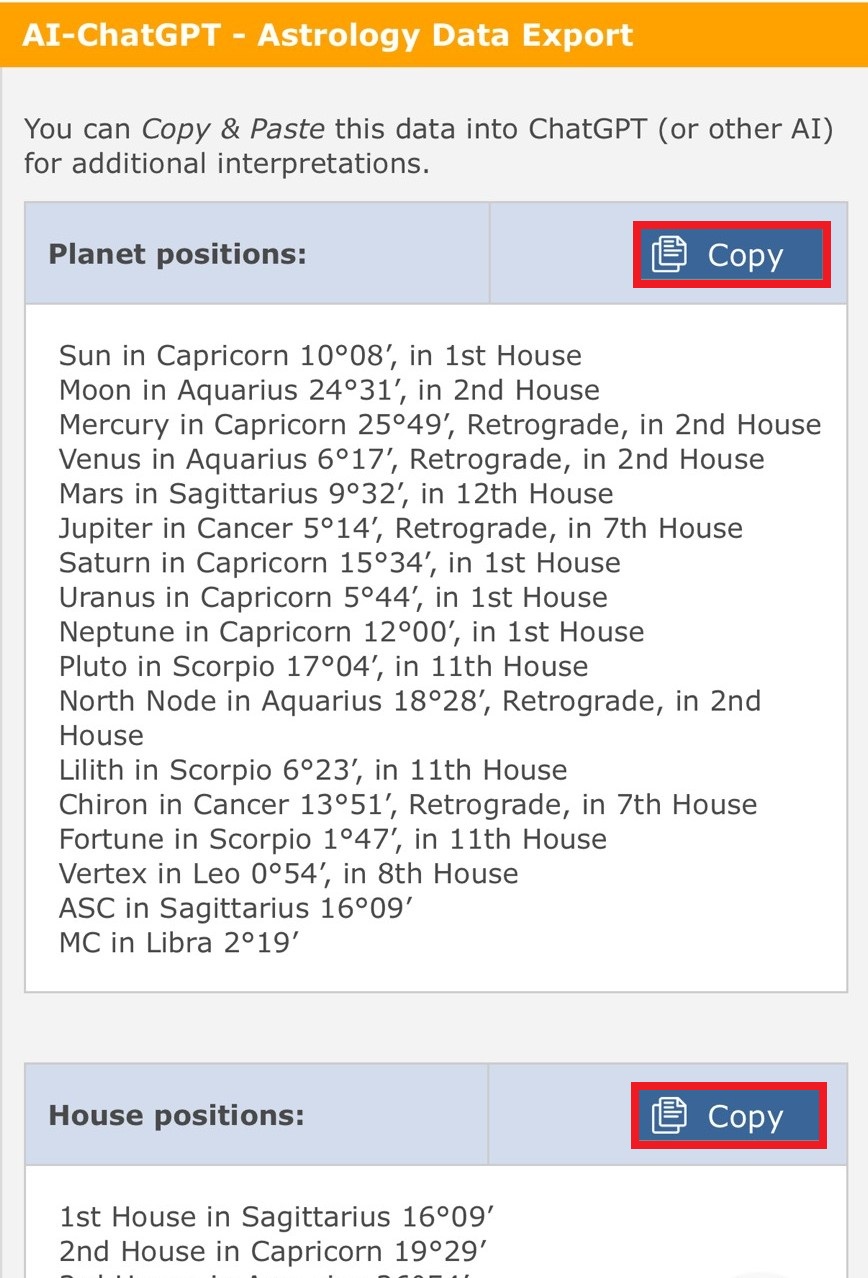Viewport: 868px width, 1278px height.
Task: Click the copy icon beside House positions
Action: click(669, 1116)
